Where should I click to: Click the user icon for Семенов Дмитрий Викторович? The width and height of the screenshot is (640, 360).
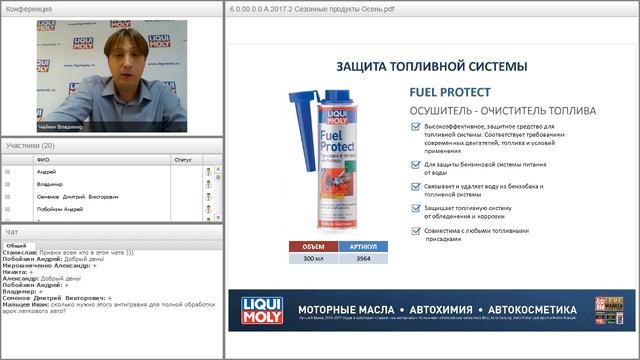[209, 197]
